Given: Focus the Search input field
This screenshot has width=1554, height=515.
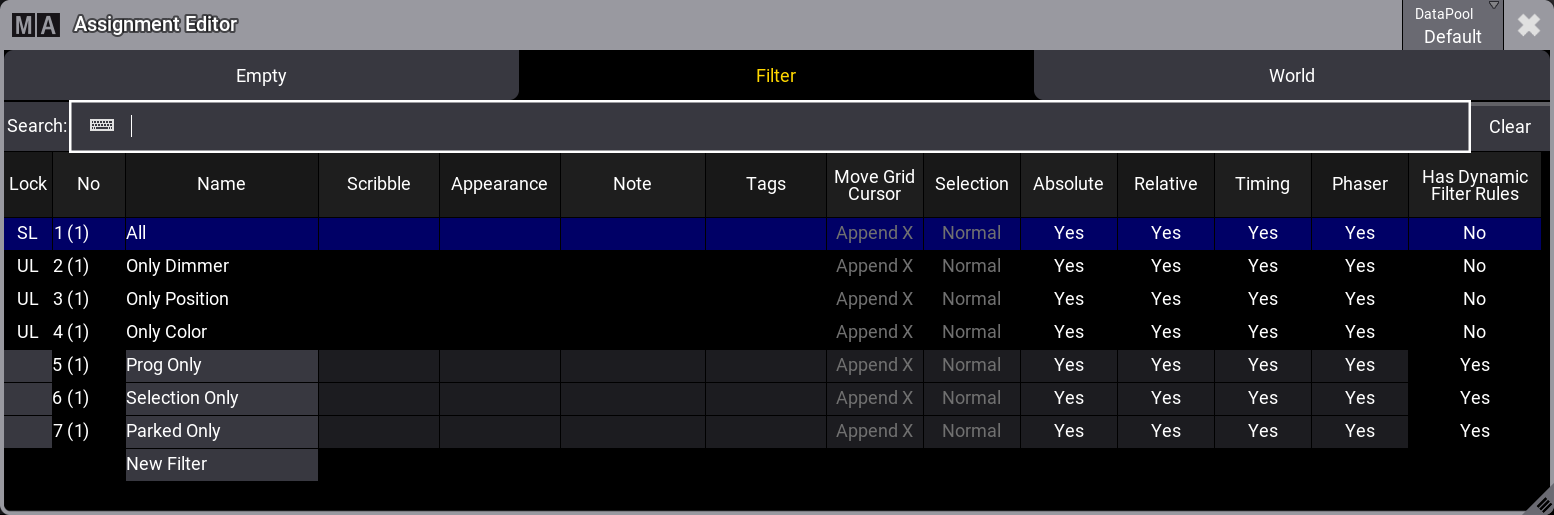Looking at the screenshot, I should 790,127.
